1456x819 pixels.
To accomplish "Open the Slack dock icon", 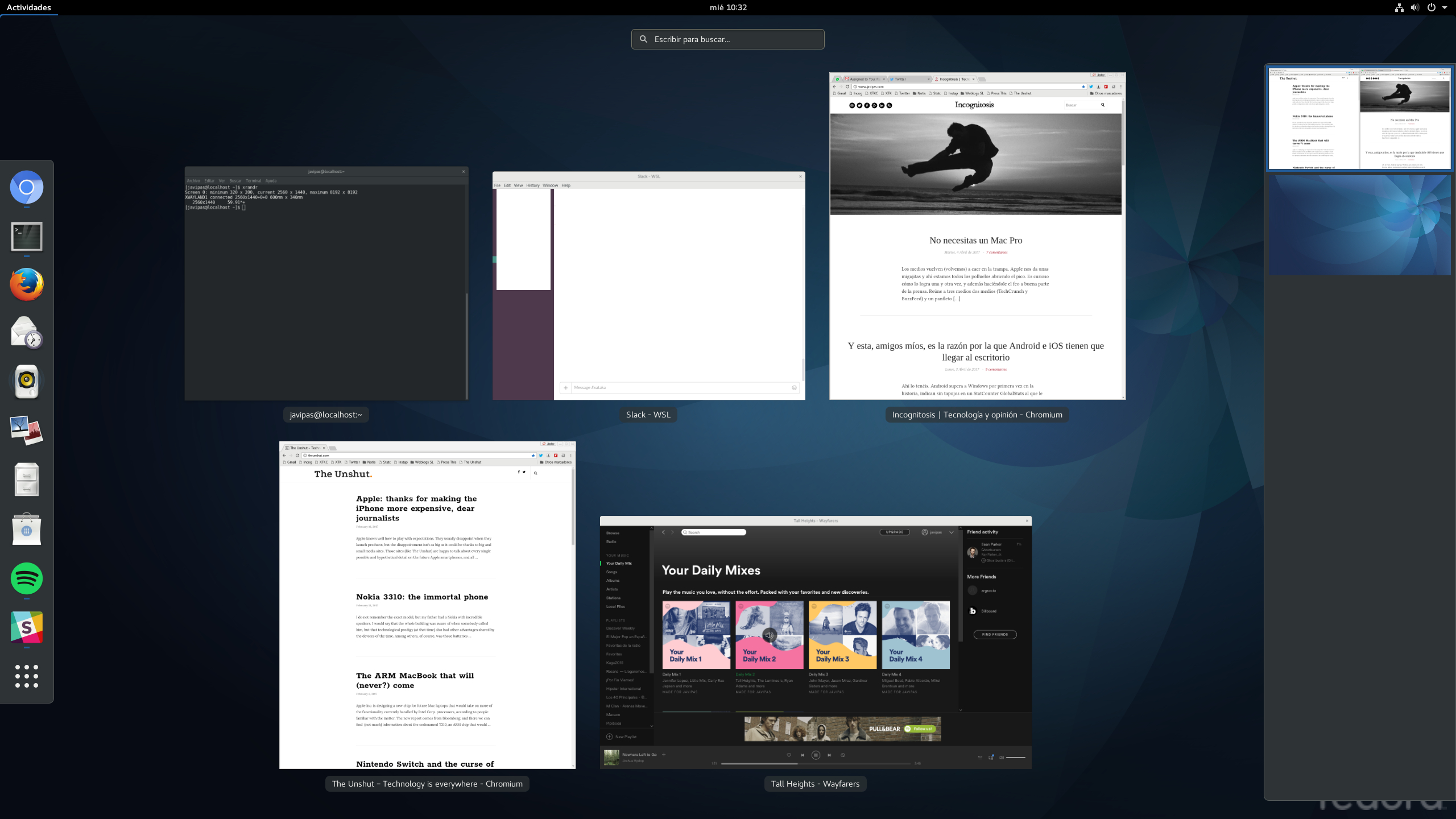I will tap(27, 627).
